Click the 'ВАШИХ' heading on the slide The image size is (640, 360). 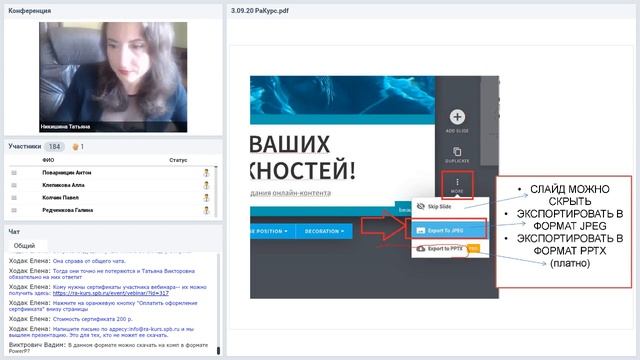[289, 144]
